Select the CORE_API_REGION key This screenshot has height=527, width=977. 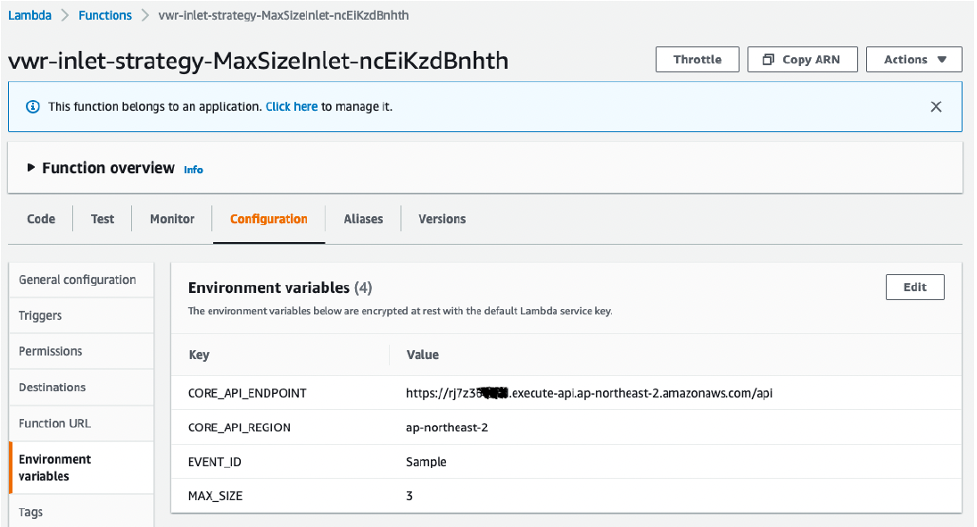(239, 427)
